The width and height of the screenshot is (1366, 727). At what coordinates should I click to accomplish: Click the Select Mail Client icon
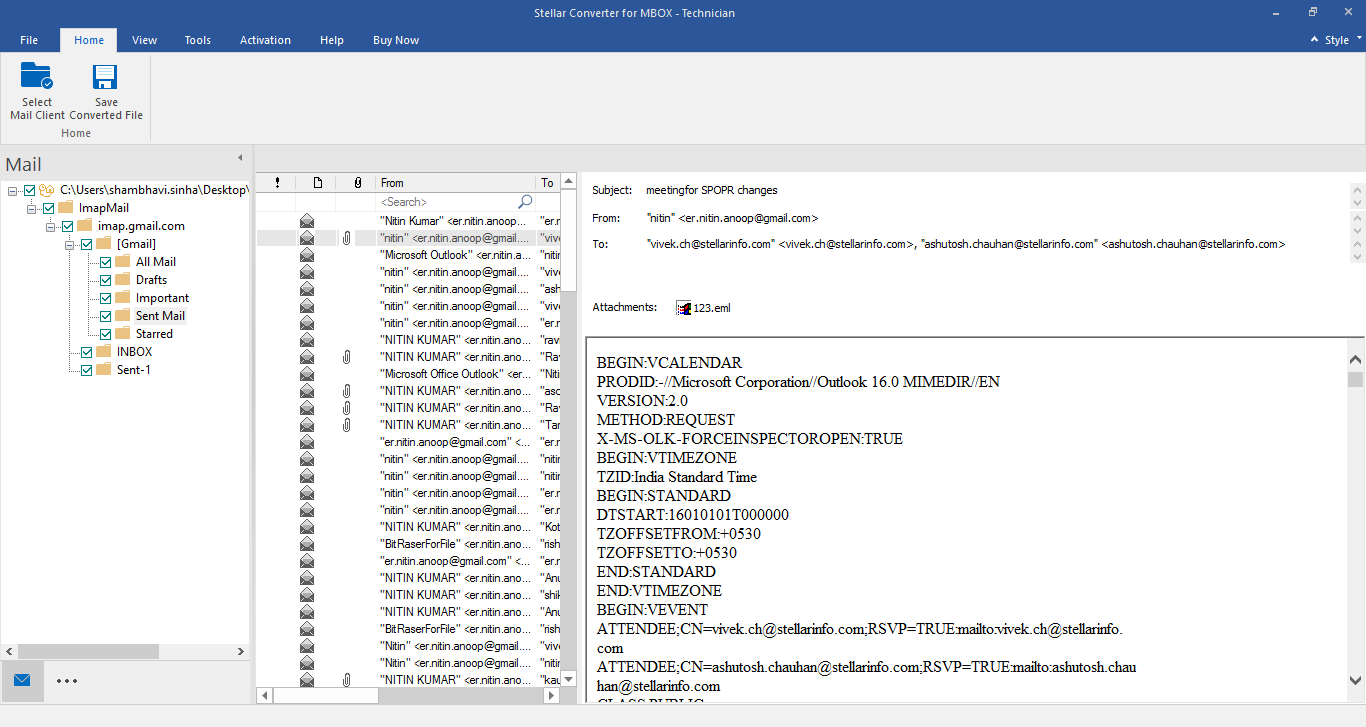click(37, 78)
